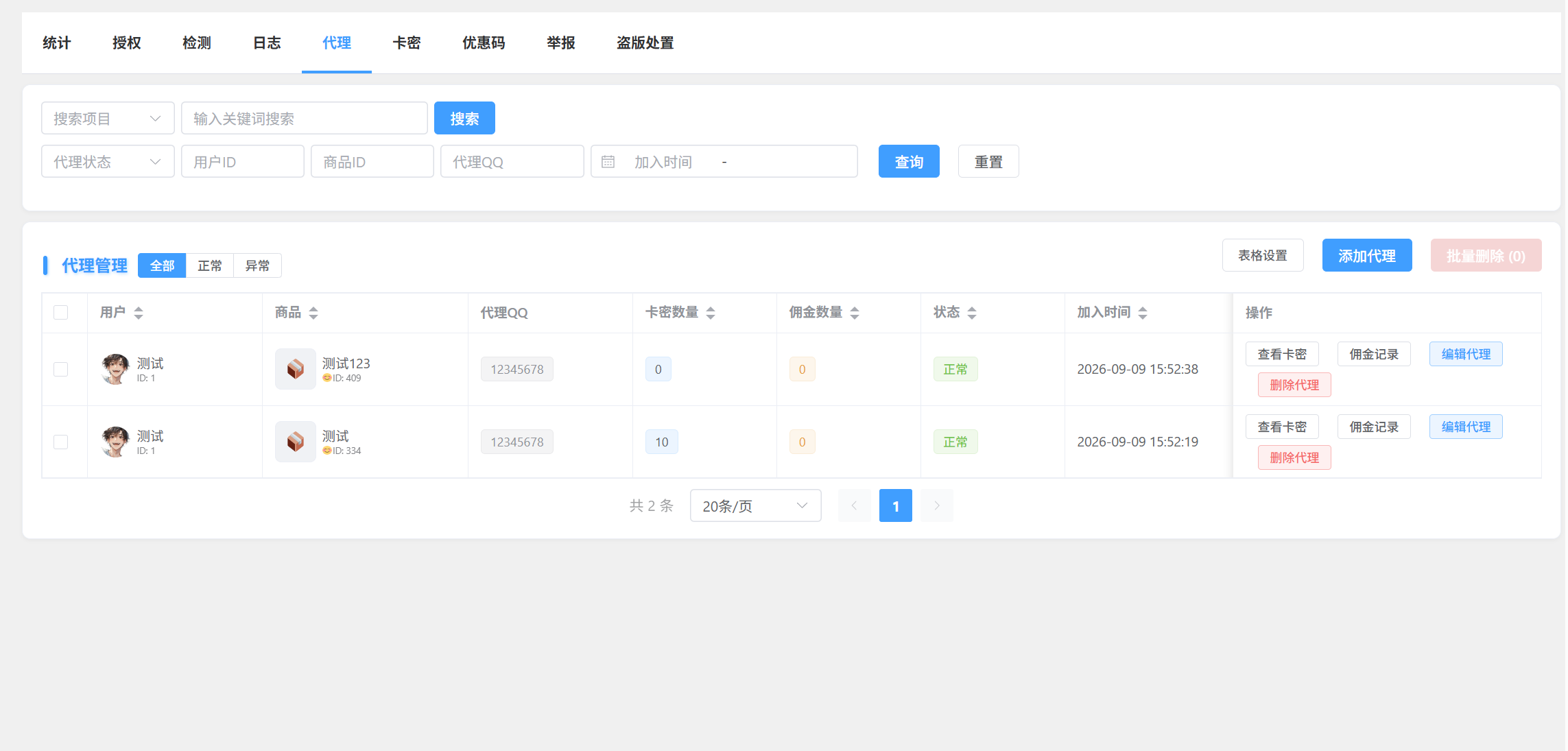Open the 统计 tab
Screen dimensions: 1568x751
coord(57,43)
